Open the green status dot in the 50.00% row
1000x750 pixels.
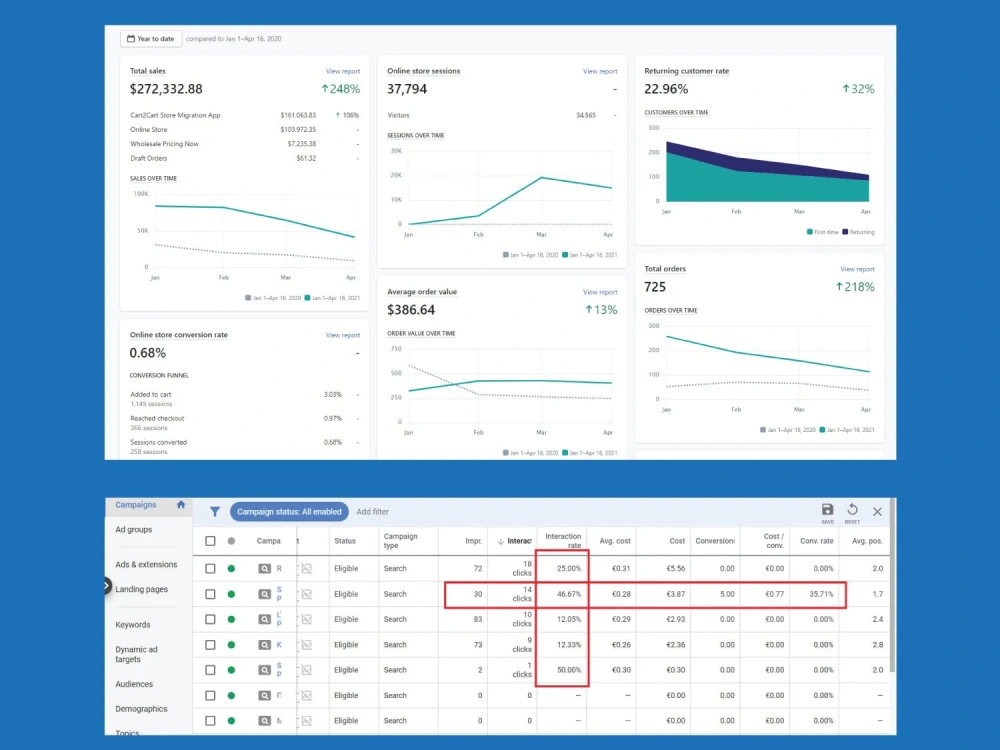click(x=231, y=670)
